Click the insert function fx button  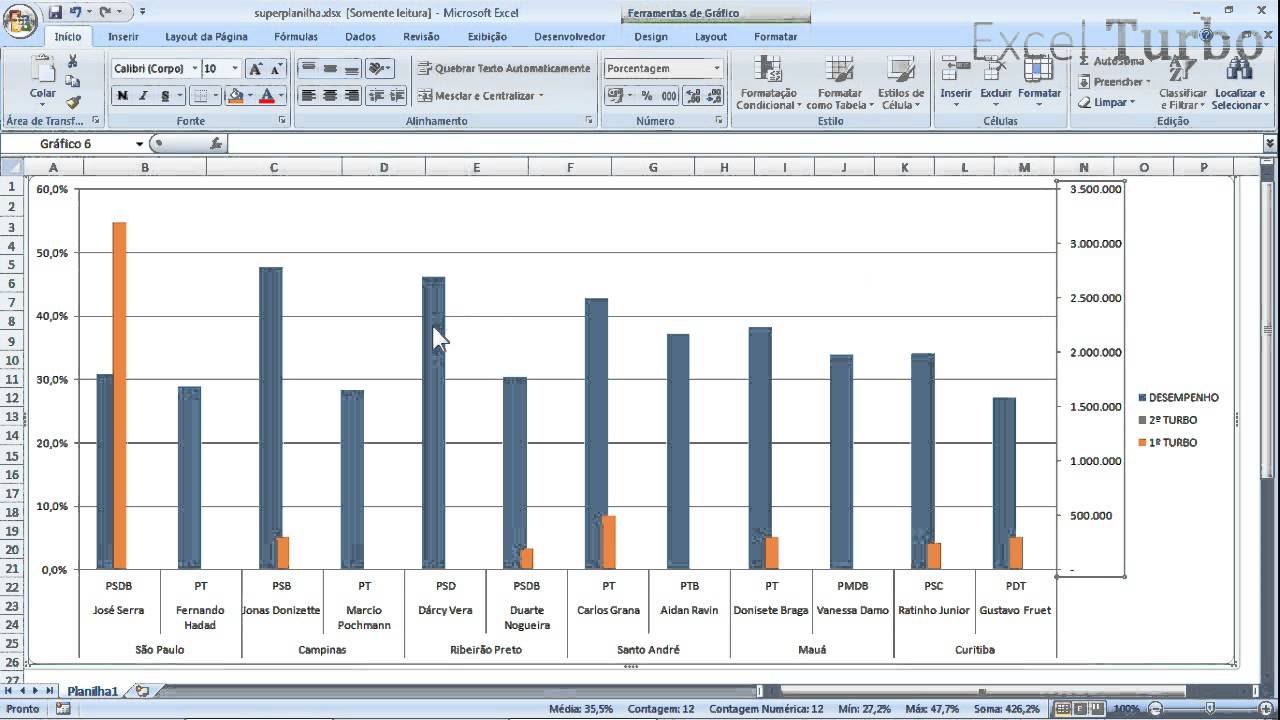[216, 144]
